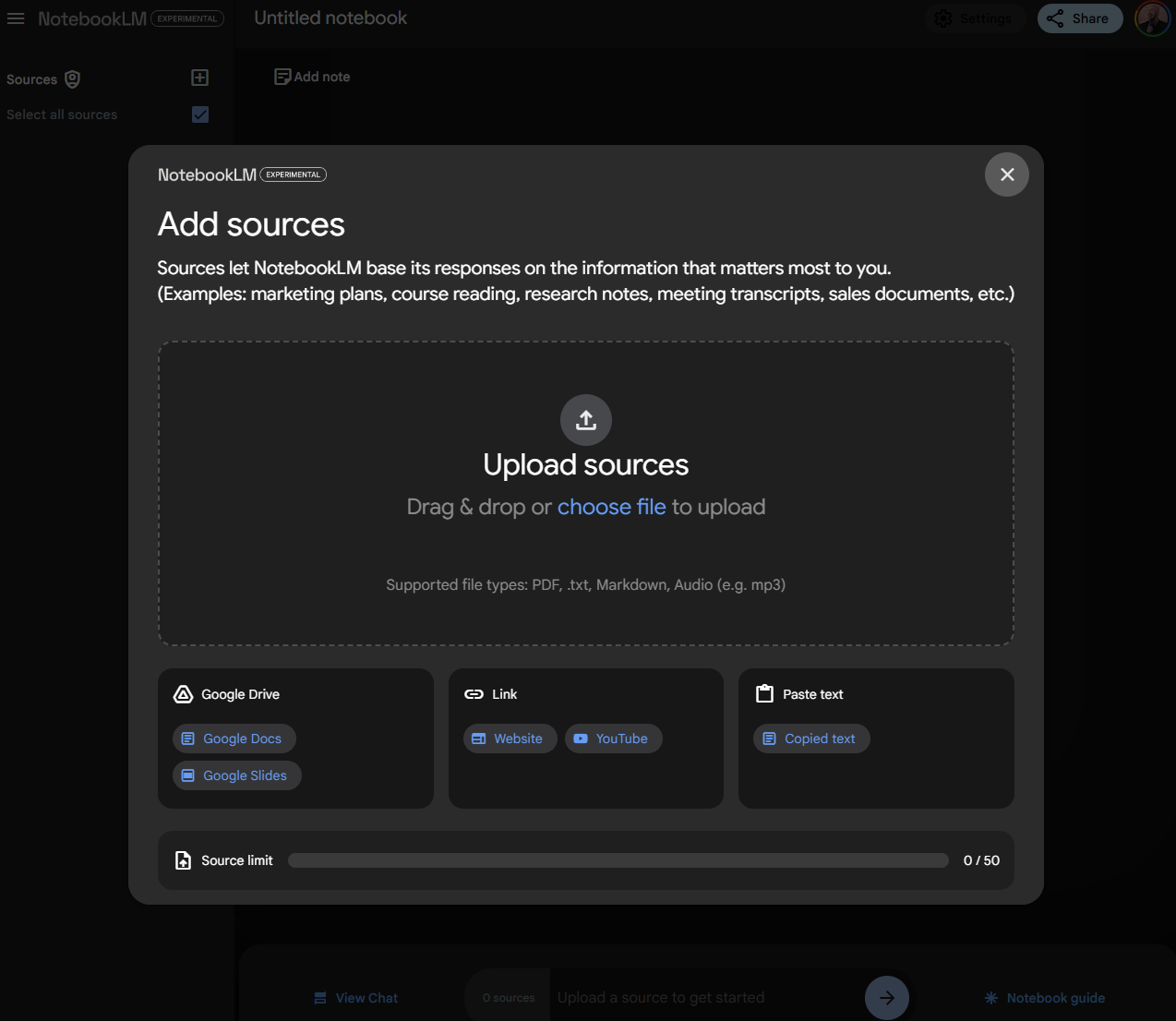Image resolution: width=1176 pixels, height=1021 pixels.
Task: Click the Untitled notebook title field
Action: coord(330,18)
